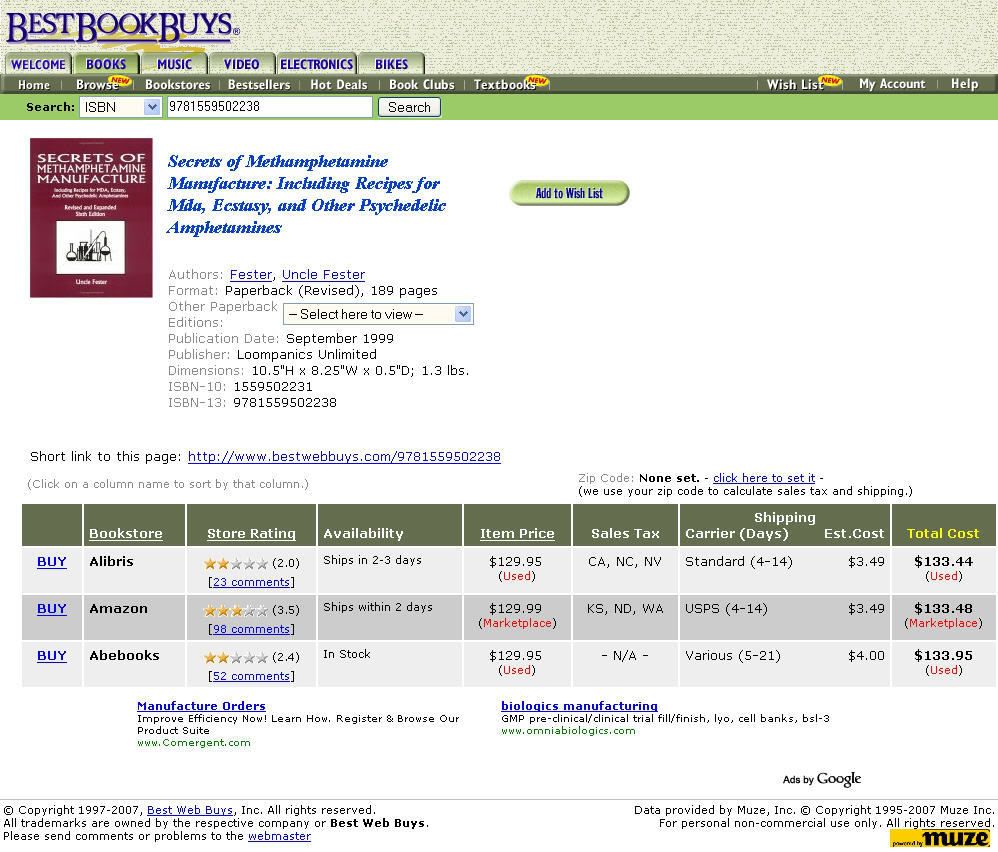Open the www.Comergent.com ad URL

[193, 743]
